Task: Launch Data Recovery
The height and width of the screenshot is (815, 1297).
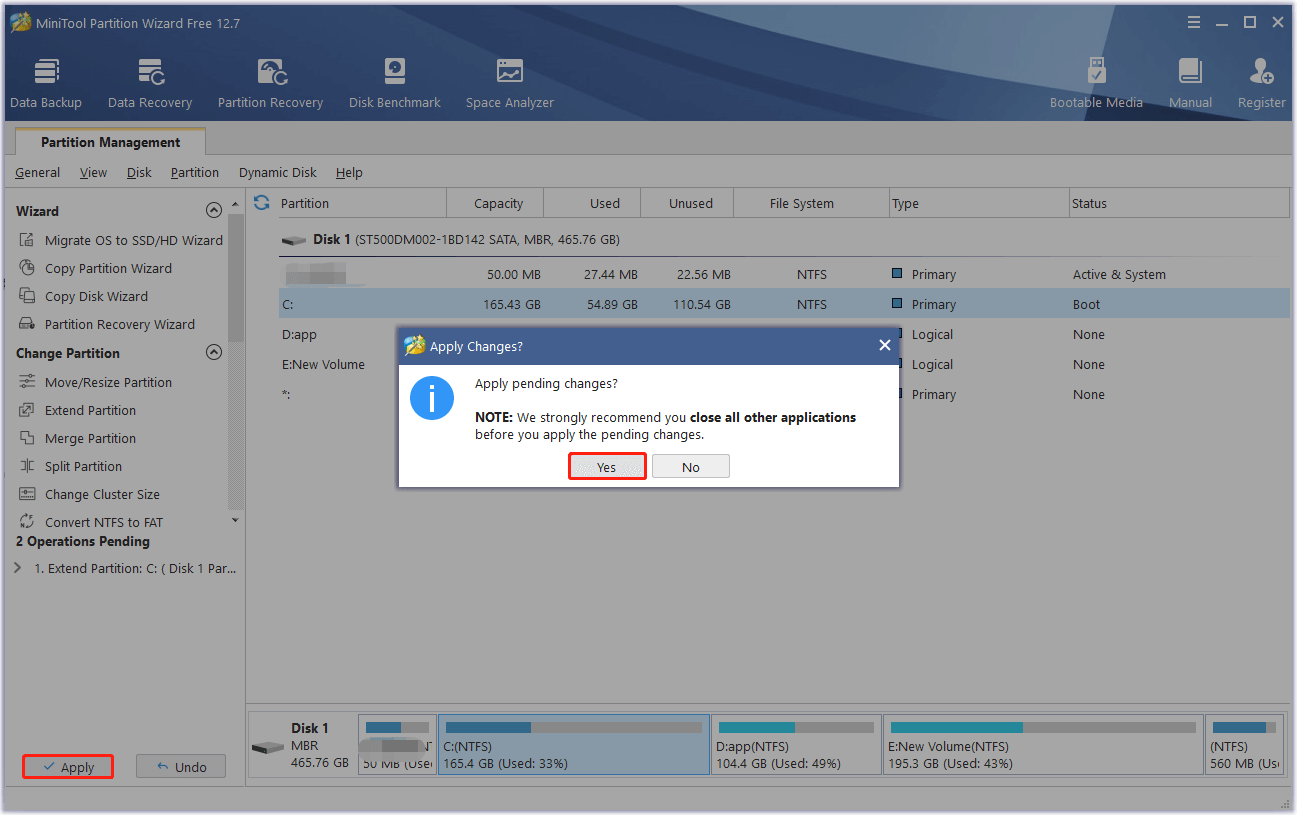Action: coord(149,80)
